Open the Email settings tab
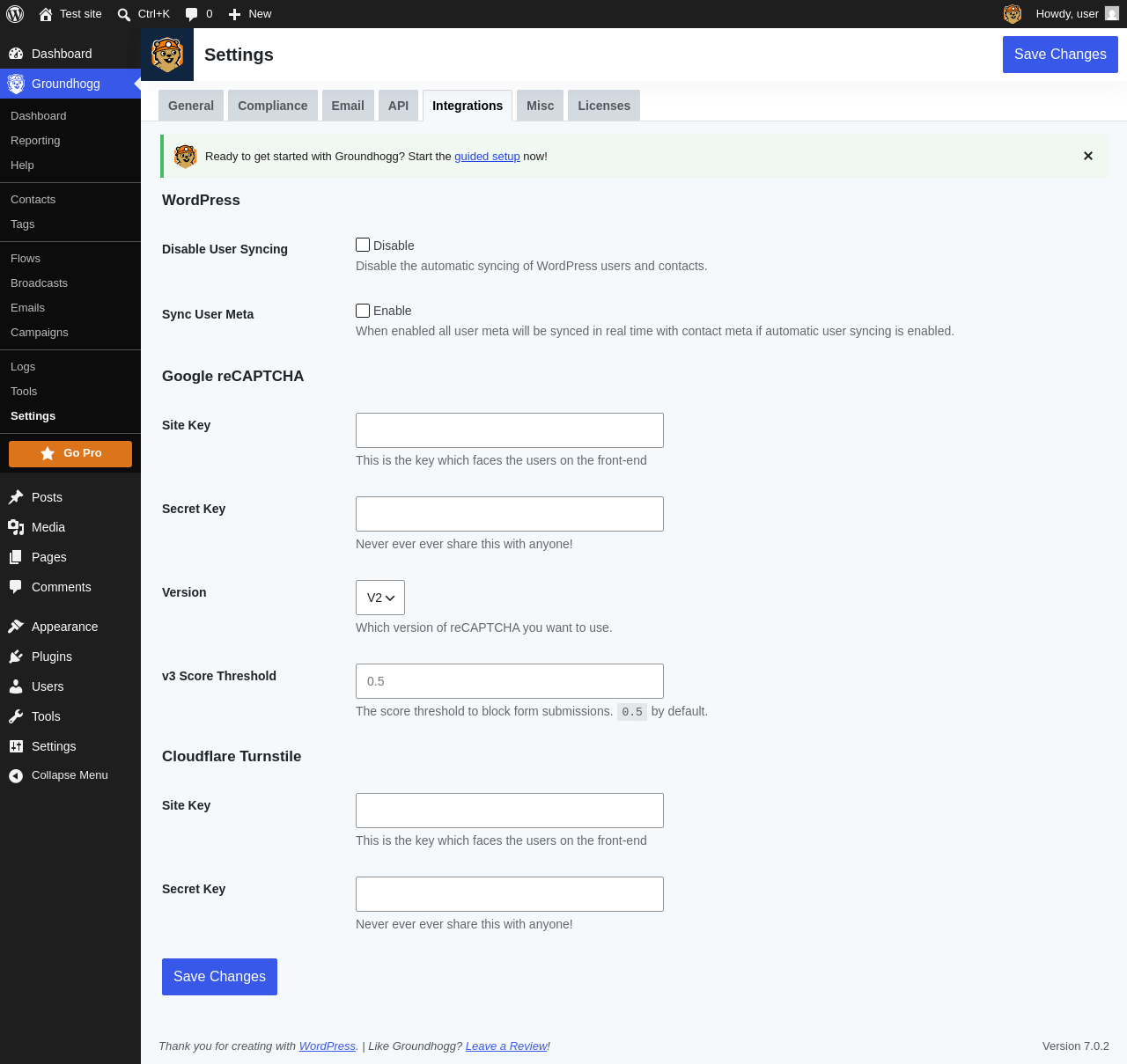 [x=348, y=106]
